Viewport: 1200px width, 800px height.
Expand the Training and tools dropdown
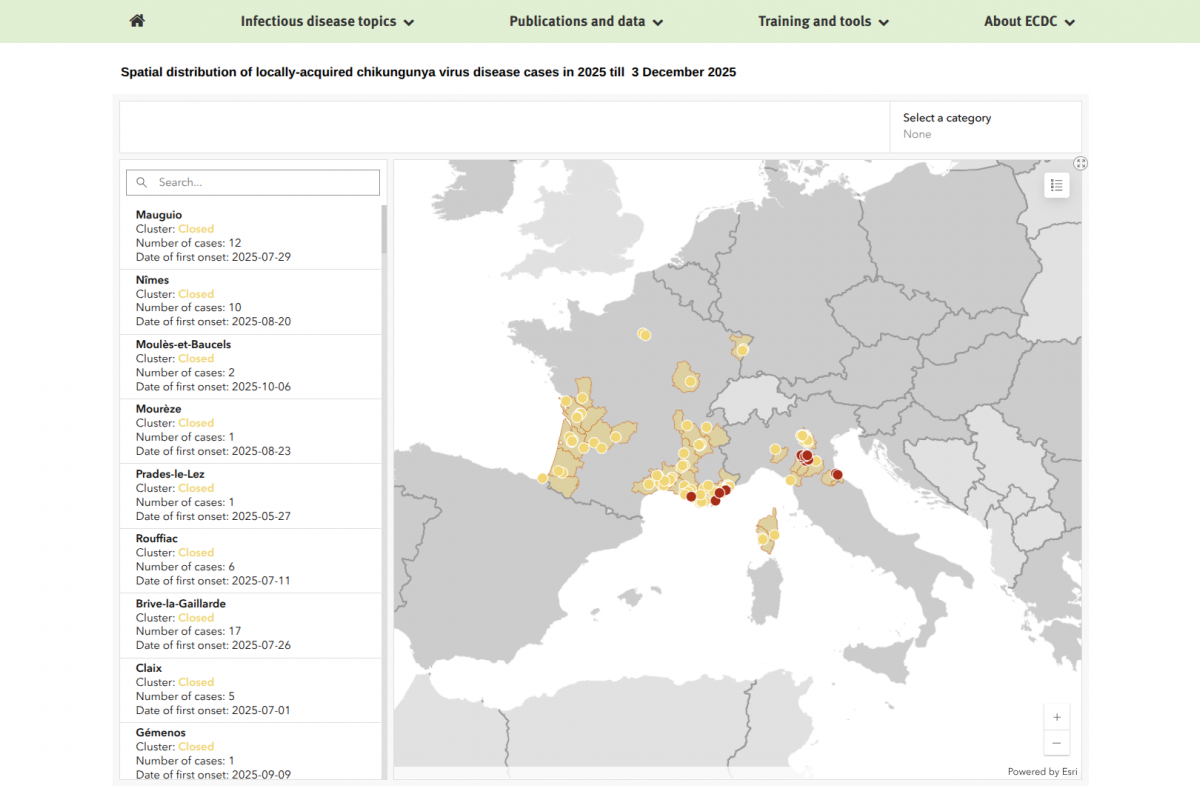pyautogui.click(x=823, y=20)
